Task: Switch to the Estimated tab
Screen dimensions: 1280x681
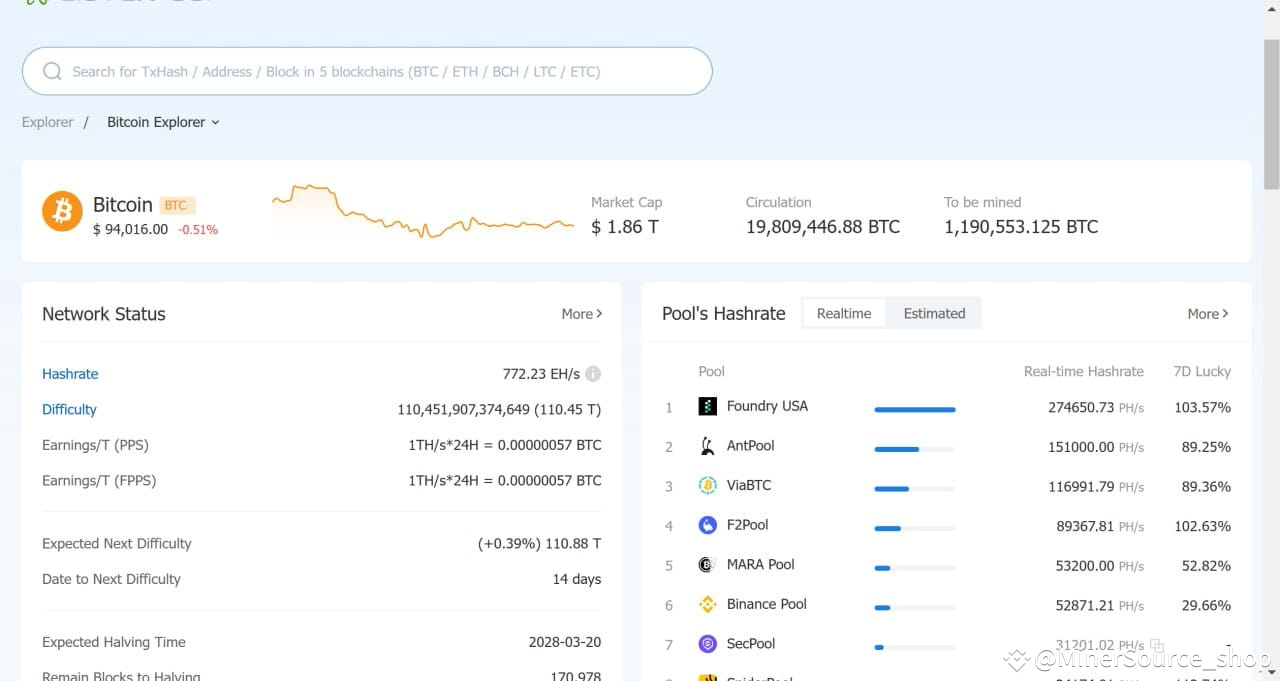Action: pos(933,312)
